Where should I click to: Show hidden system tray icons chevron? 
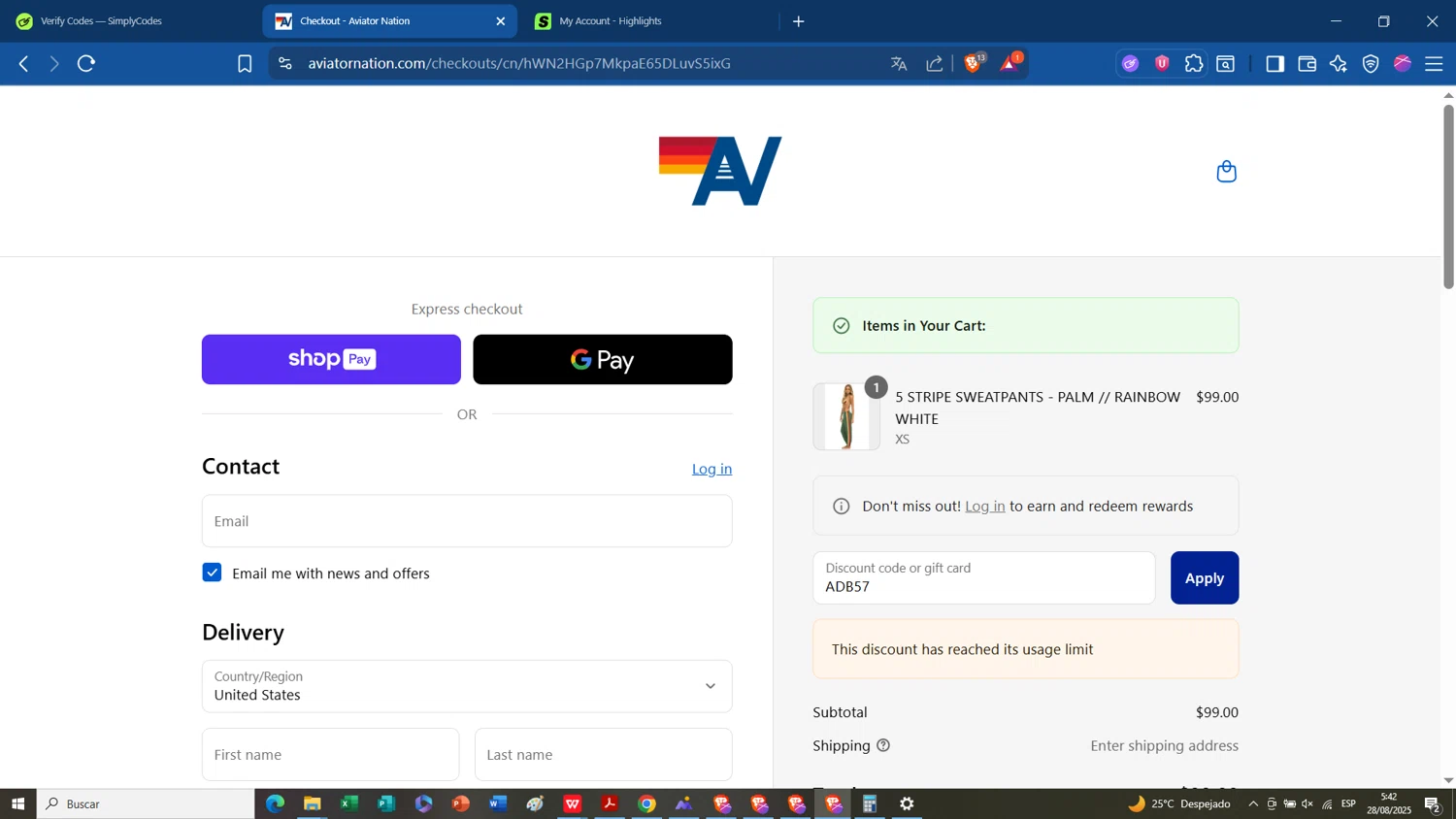tap(1253, 803)
